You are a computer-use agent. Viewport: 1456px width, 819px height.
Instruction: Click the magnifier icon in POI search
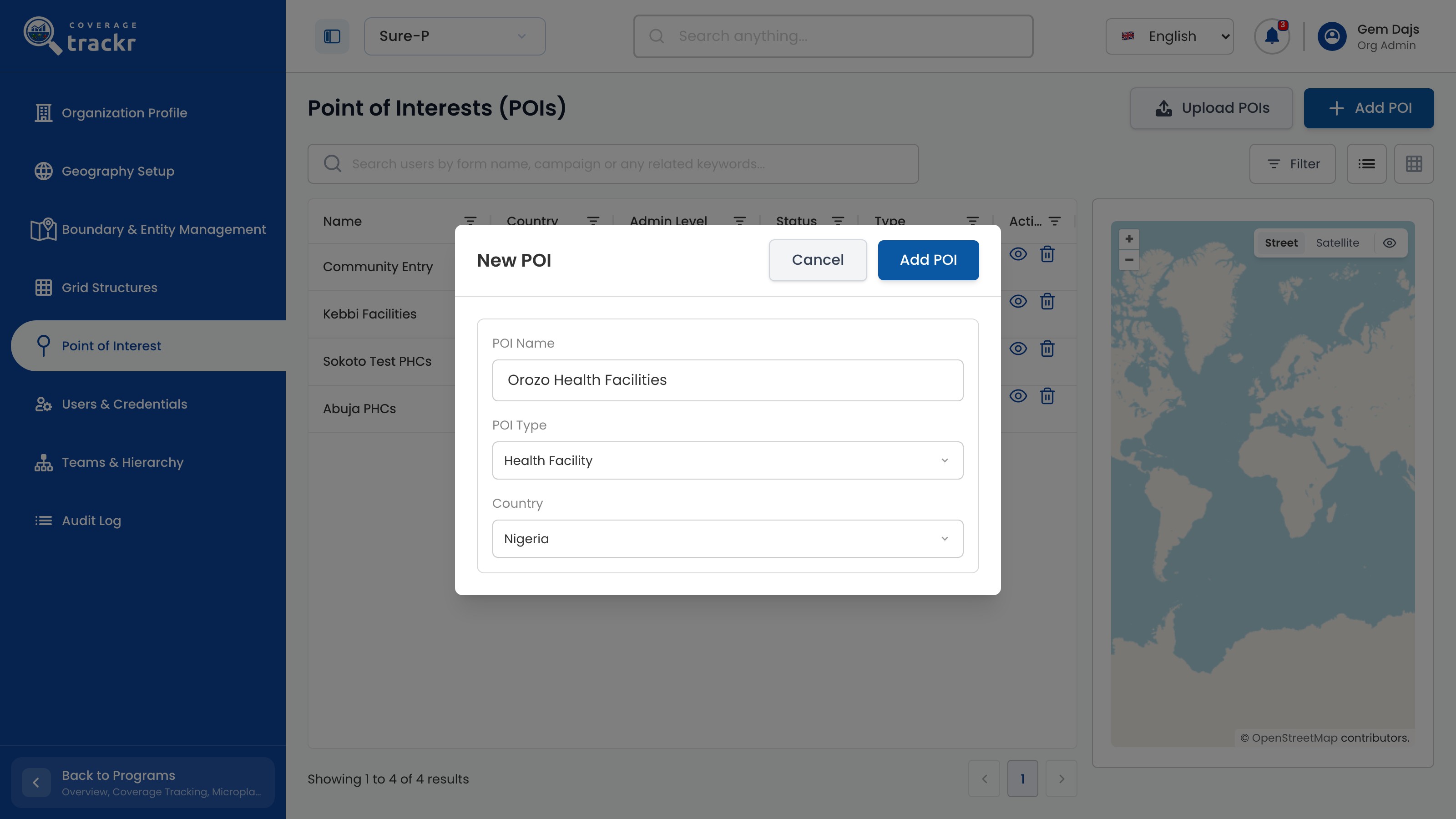pos(332,164)
